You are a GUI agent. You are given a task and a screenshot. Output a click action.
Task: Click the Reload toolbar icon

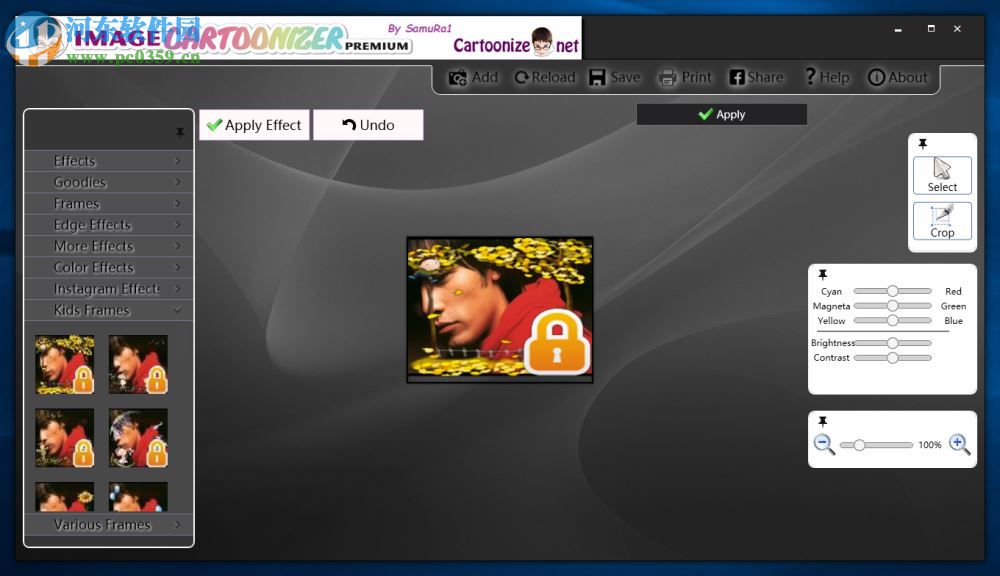point(521,76)
